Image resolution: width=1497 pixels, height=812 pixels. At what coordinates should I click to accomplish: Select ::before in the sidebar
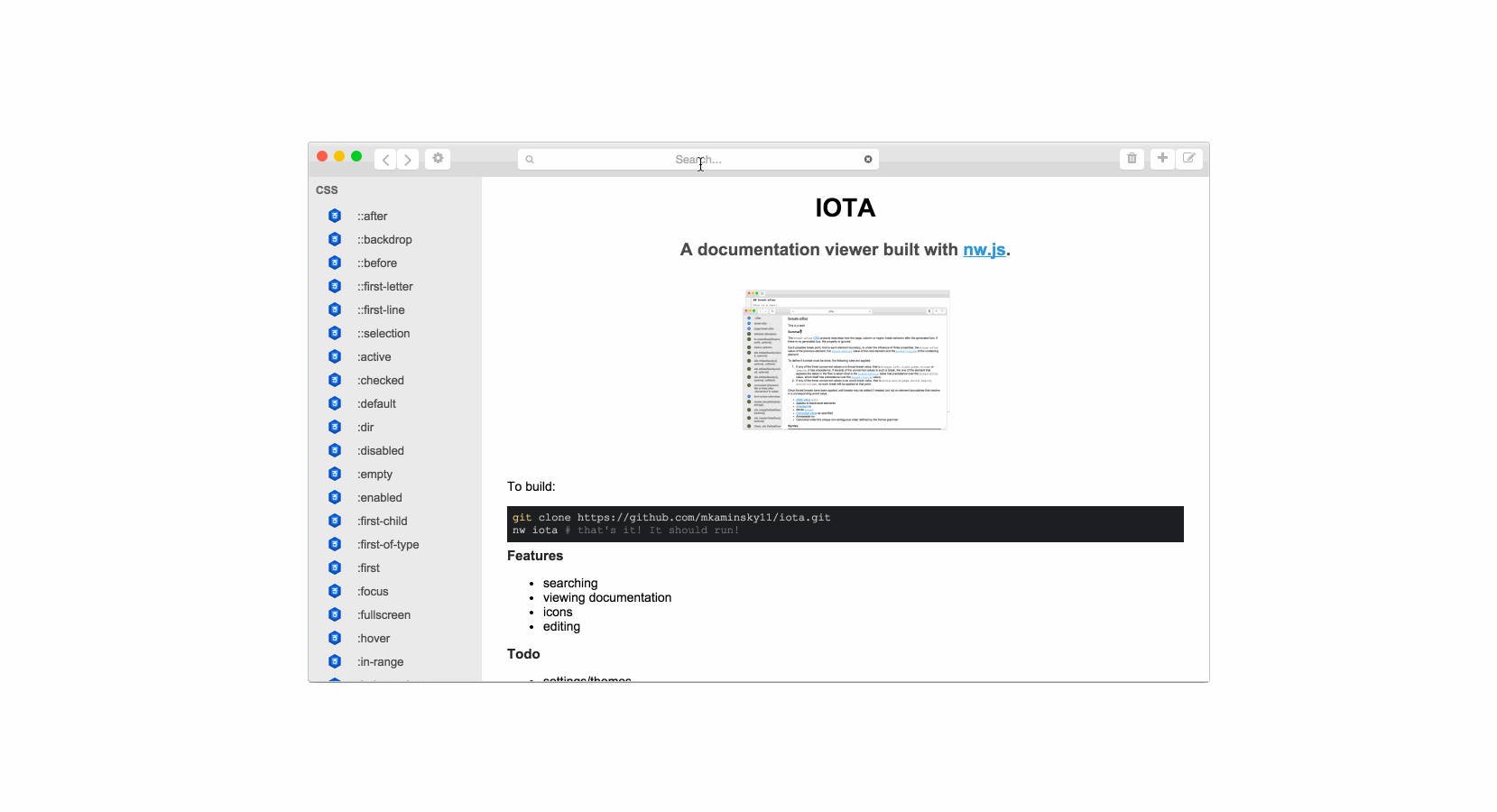(x=376, y=263)
